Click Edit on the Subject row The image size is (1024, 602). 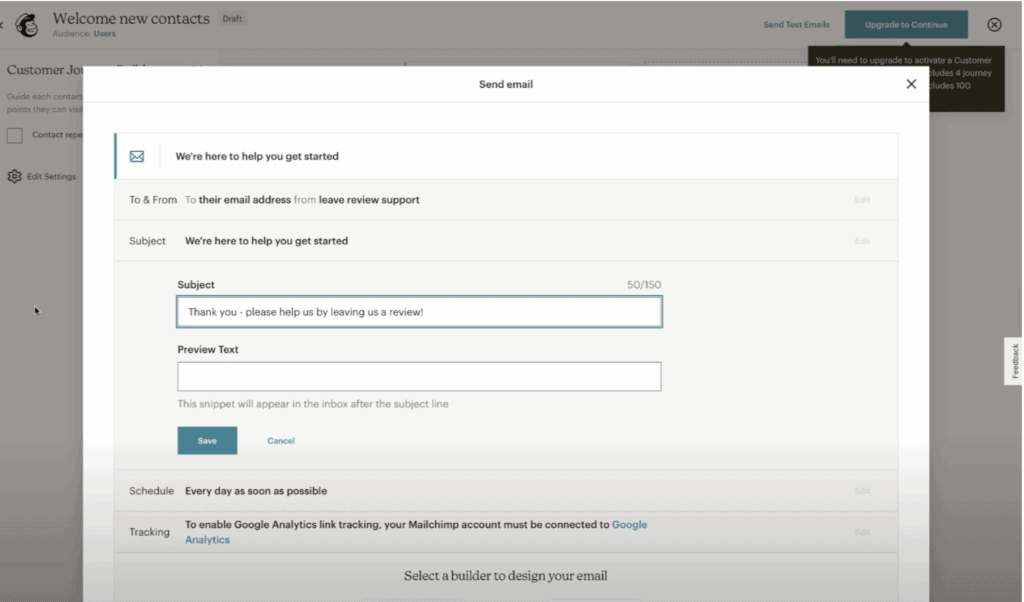(861, 241)
